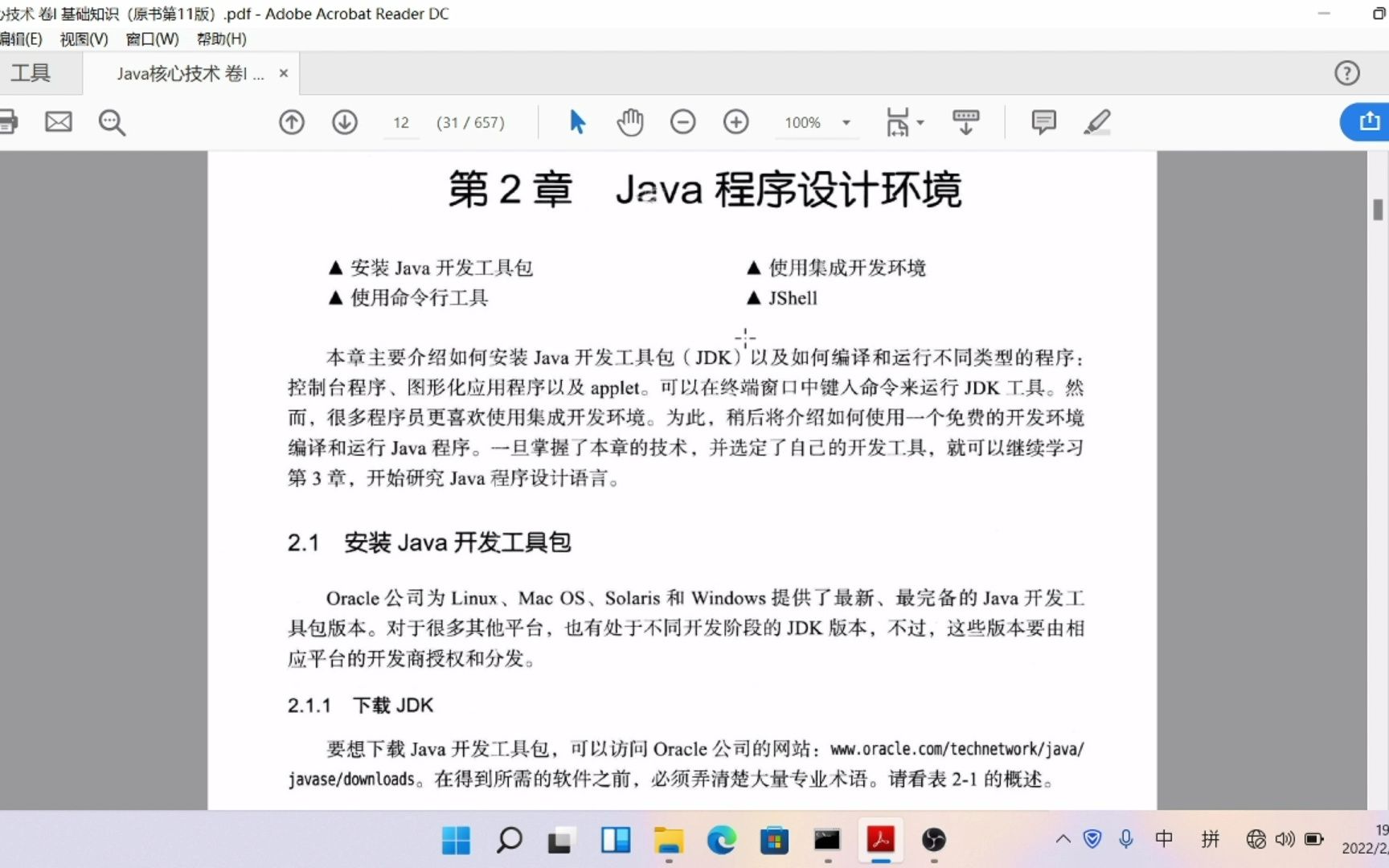
Task: Show hidden system tray icons
Action: pos(1063,839)
